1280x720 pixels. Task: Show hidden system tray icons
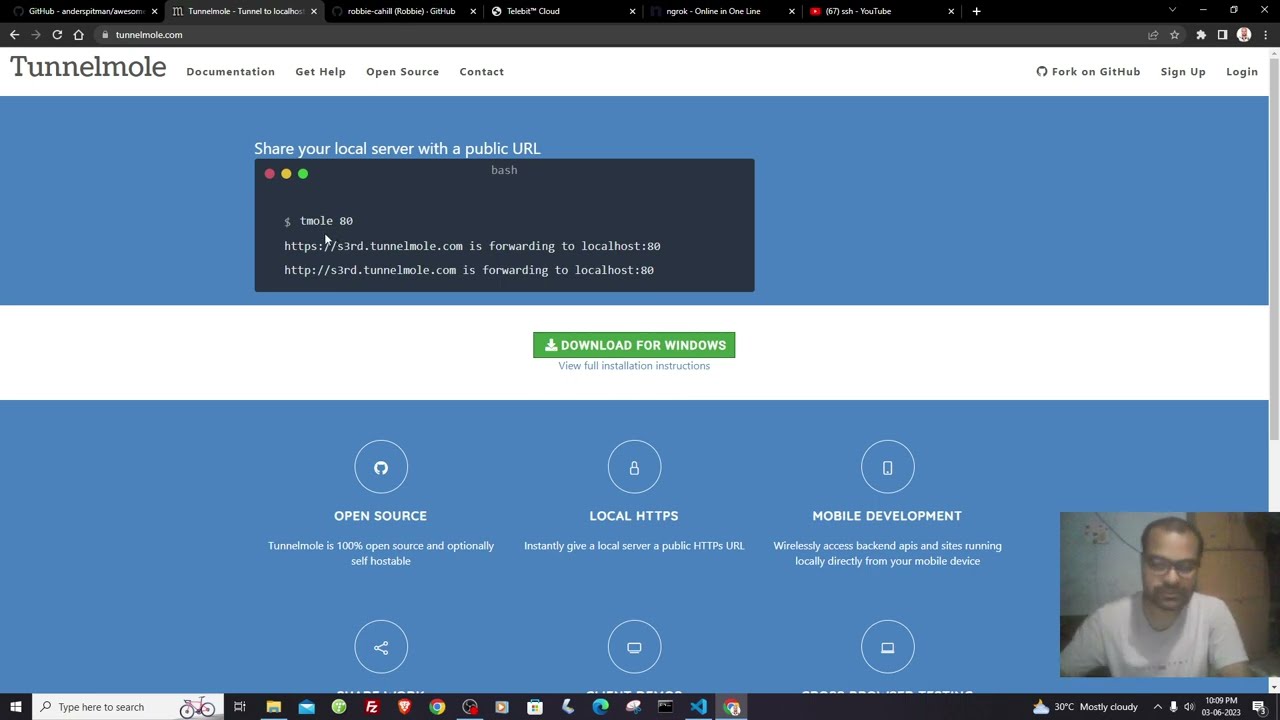1157,707
